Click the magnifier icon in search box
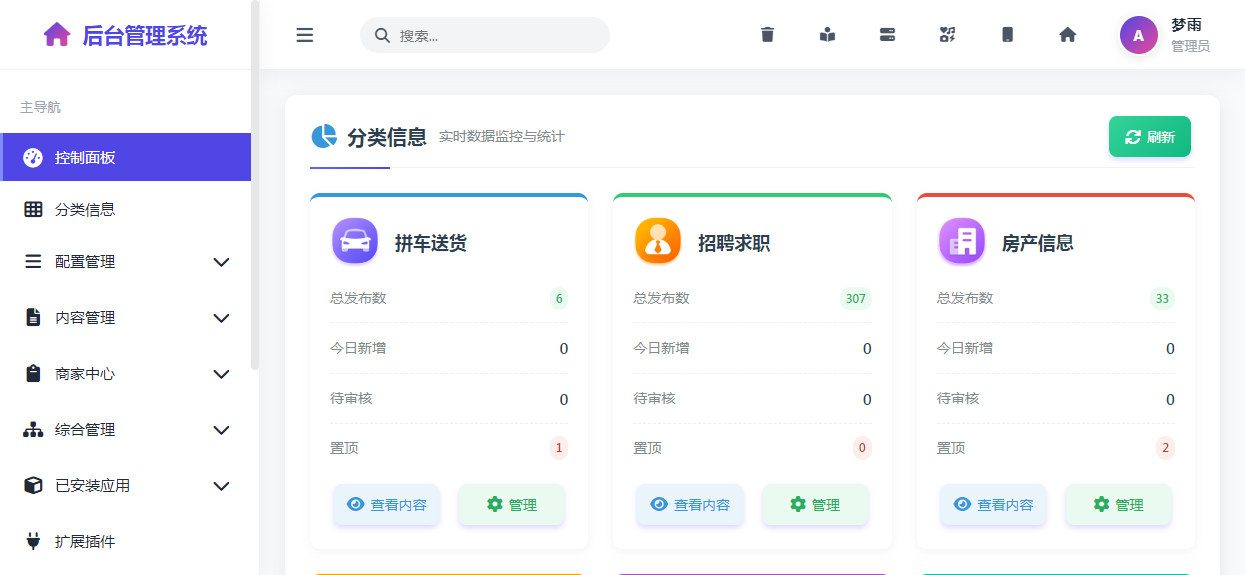The image size is (1245, 575). coord(382,35)
